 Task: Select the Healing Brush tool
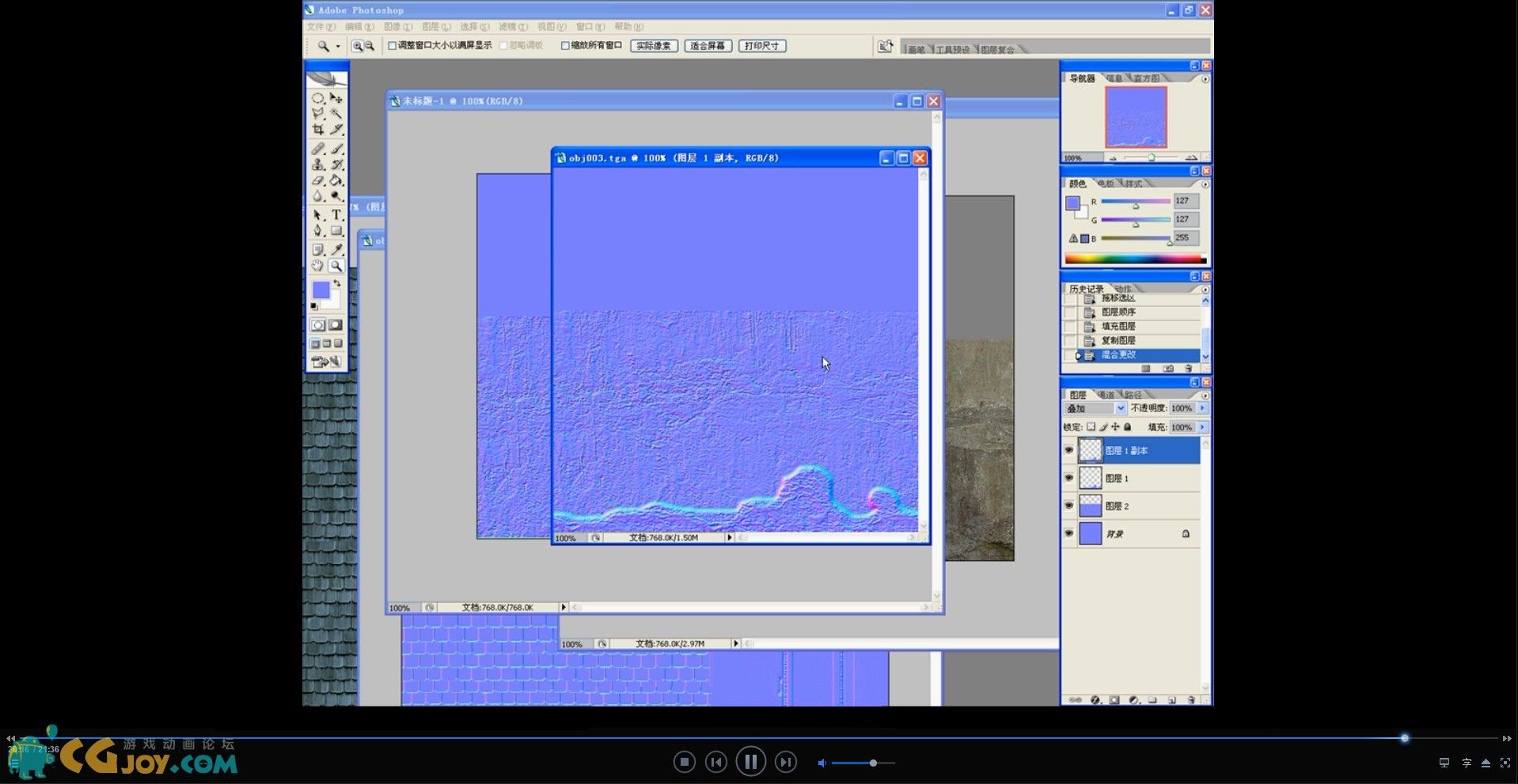[317, 149]
